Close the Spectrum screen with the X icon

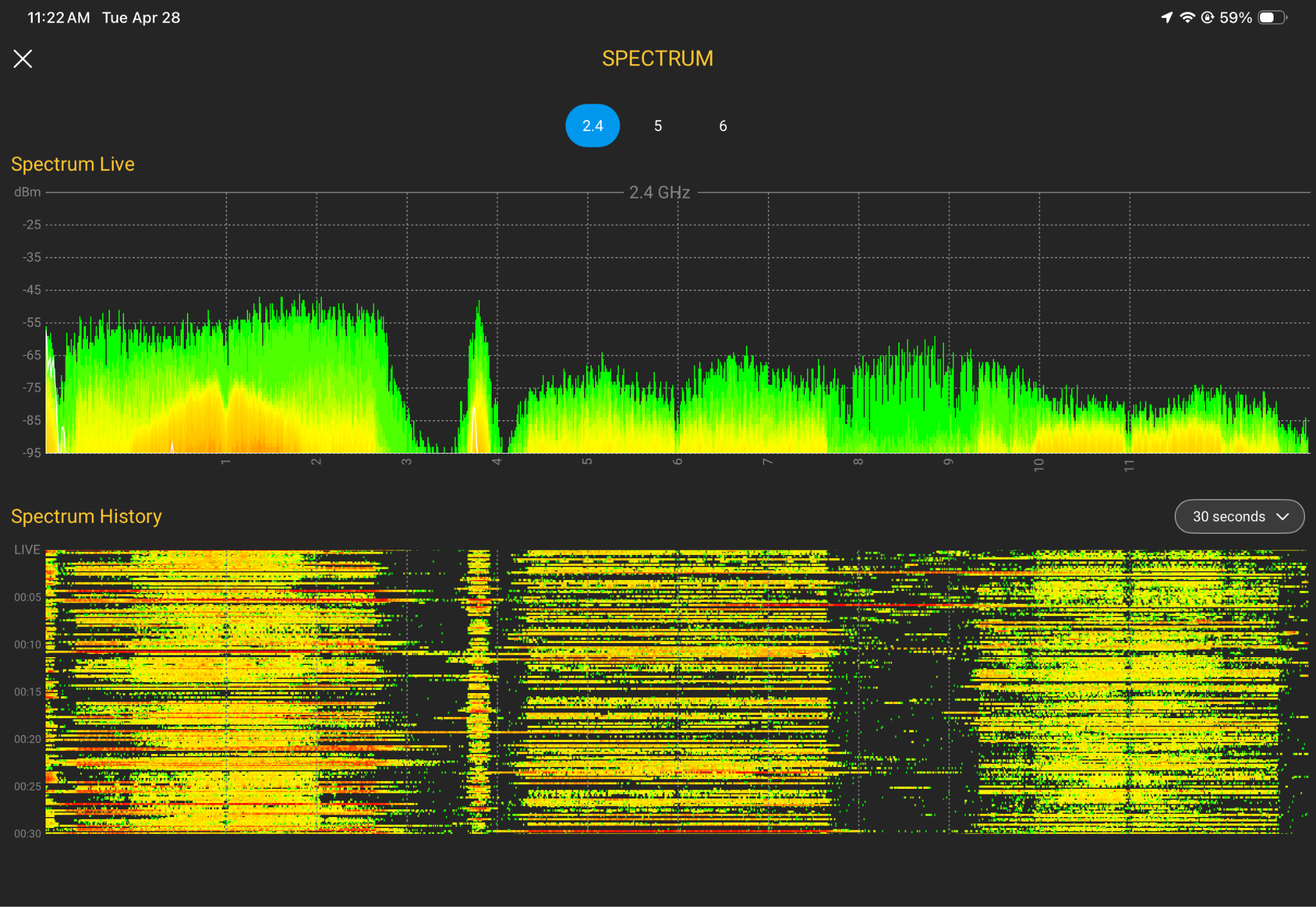point(23,59)
